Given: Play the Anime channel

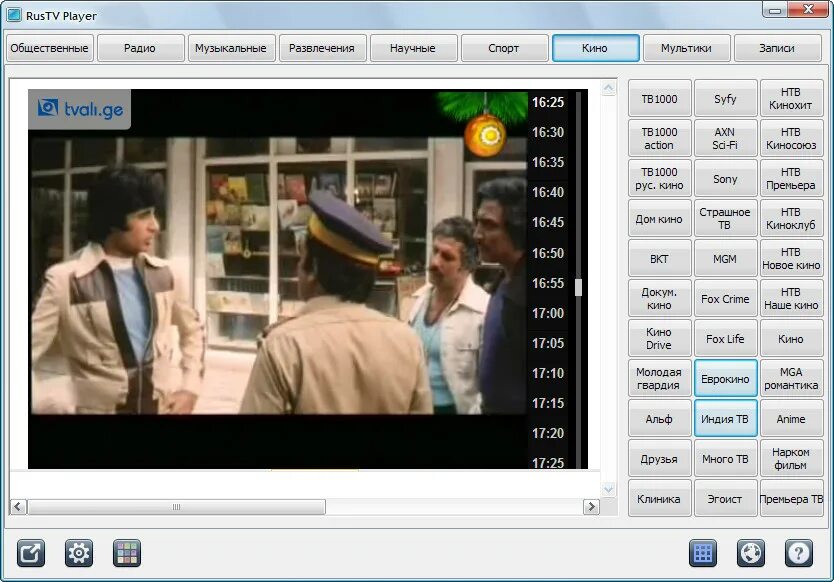Looking at the screenshot, I should click(x=791, y=419).
